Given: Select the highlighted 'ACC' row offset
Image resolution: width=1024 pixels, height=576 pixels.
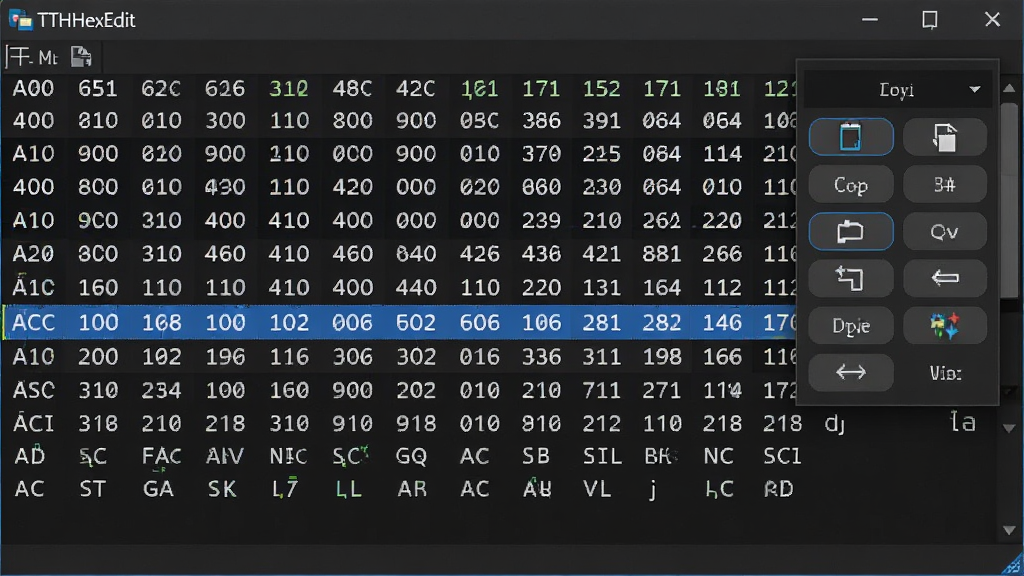Looking at the screenshot, I should (33, 322).
